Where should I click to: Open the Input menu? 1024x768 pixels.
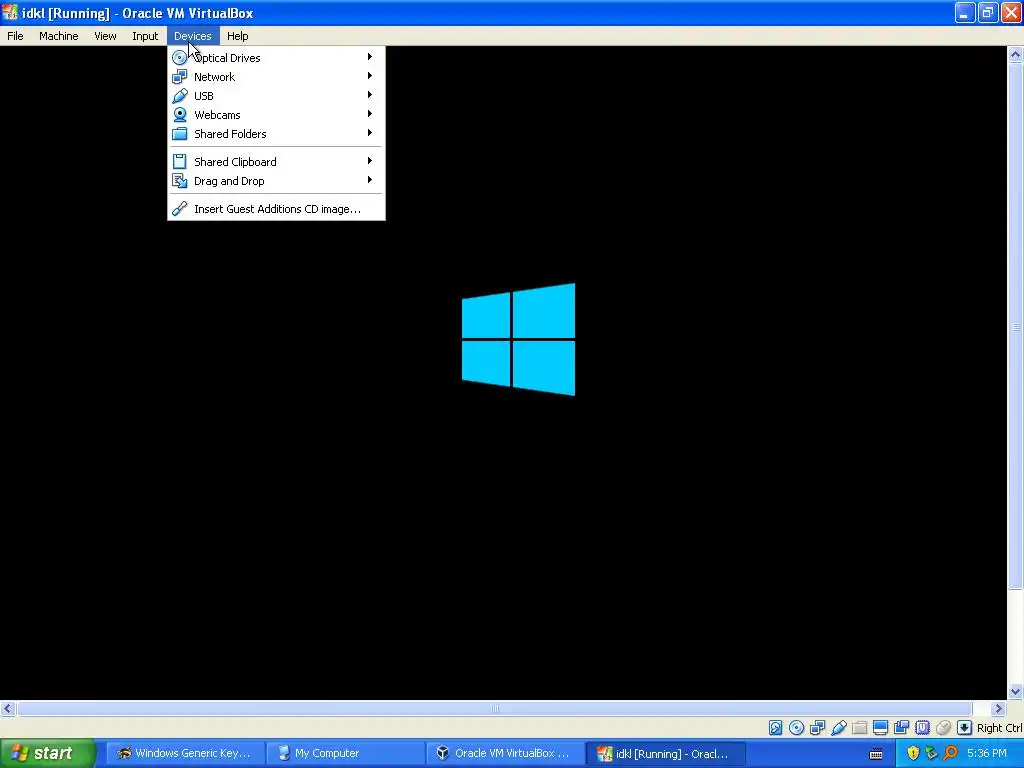click(x=145, y=36)
